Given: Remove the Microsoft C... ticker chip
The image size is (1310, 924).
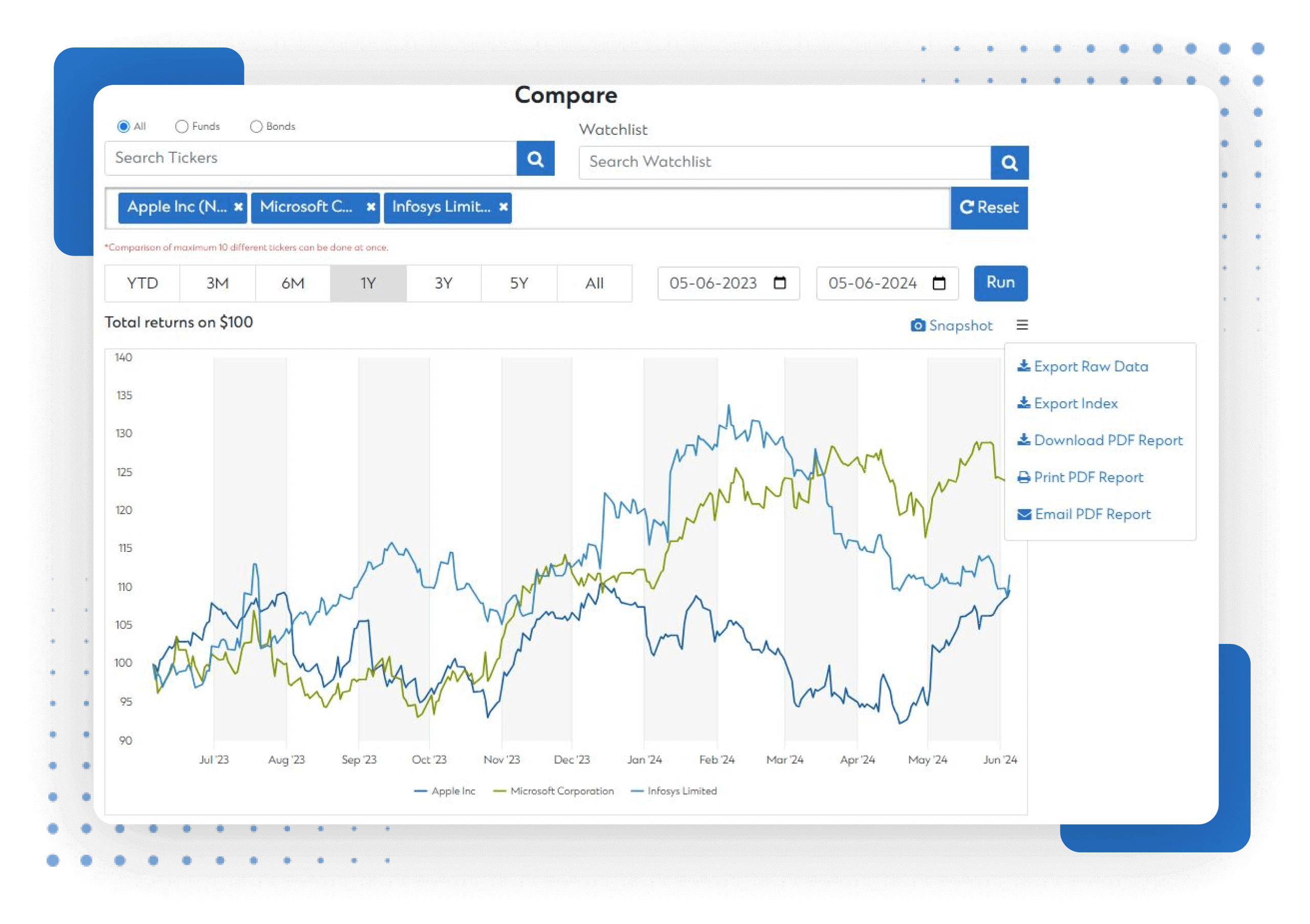Looking at the screenshot, I should coord(371,207).
